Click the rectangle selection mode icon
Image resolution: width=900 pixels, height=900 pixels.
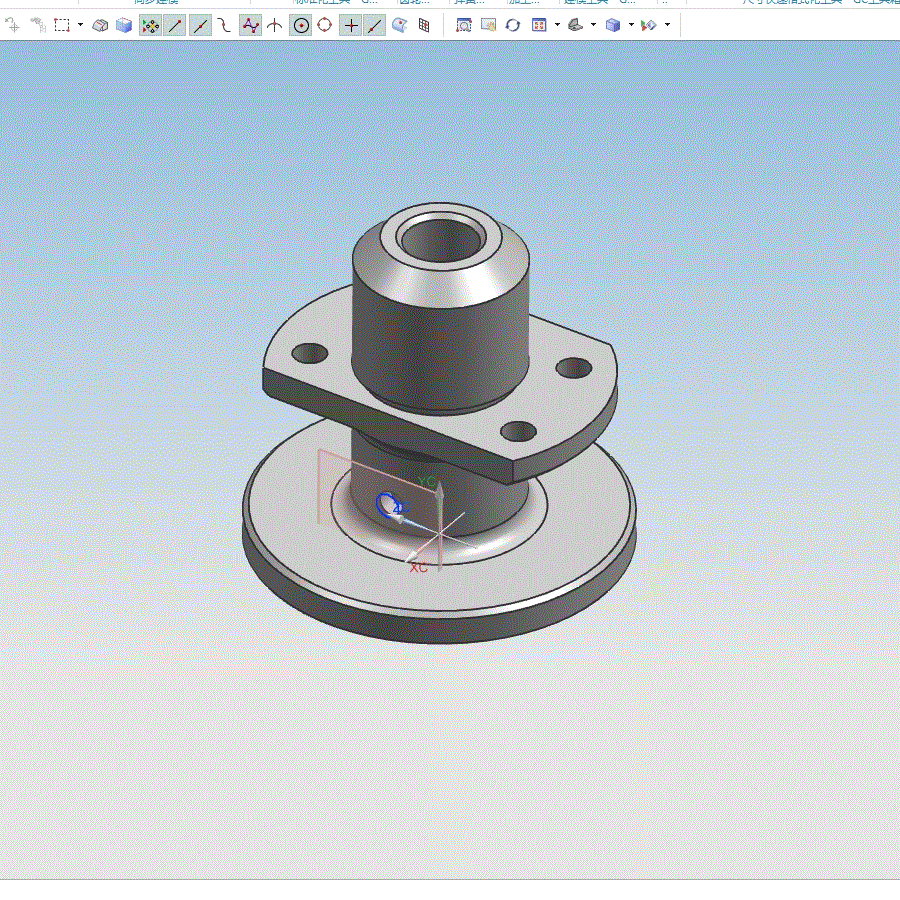61,25
